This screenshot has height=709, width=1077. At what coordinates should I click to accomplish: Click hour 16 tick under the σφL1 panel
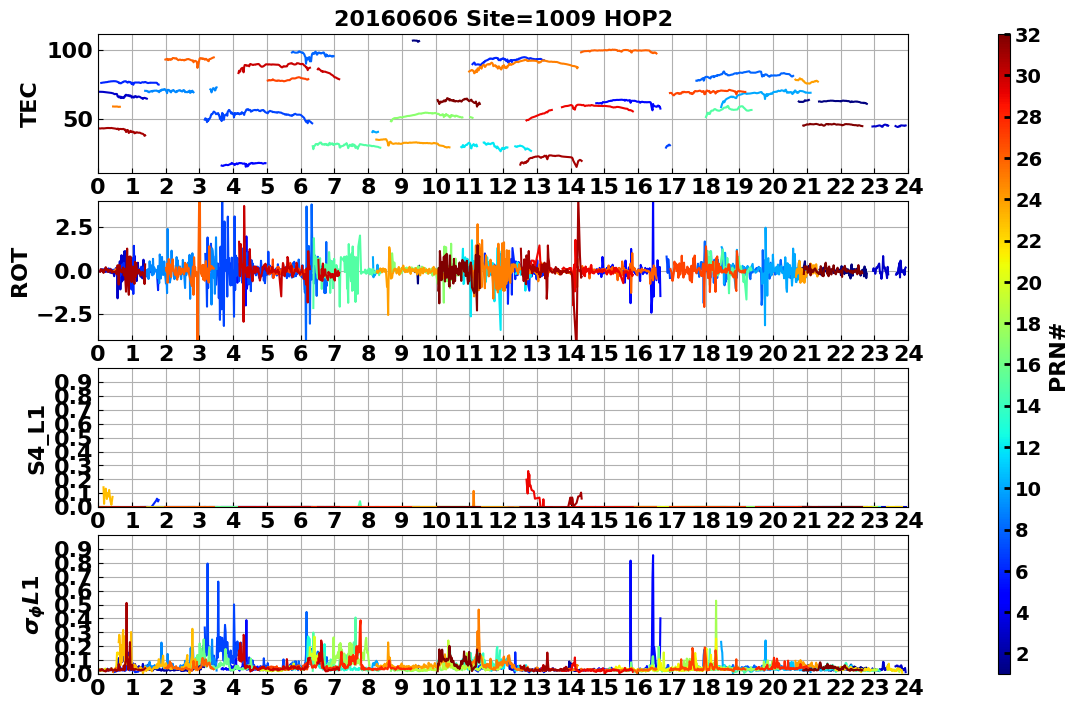(x=638, y=687)
